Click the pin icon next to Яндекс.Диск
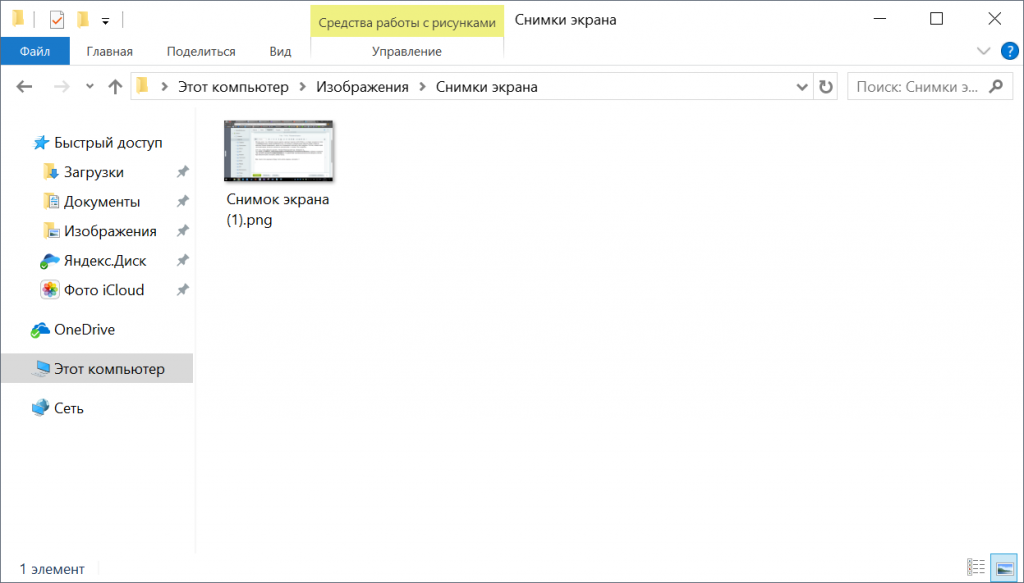 pyautogui.click(x=183, y=260)
